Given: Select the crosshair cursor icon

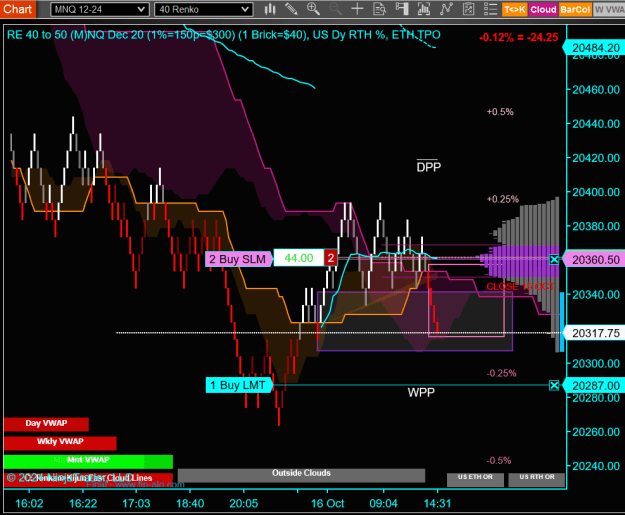Looking at the screenshot, I should pos(358,9).
